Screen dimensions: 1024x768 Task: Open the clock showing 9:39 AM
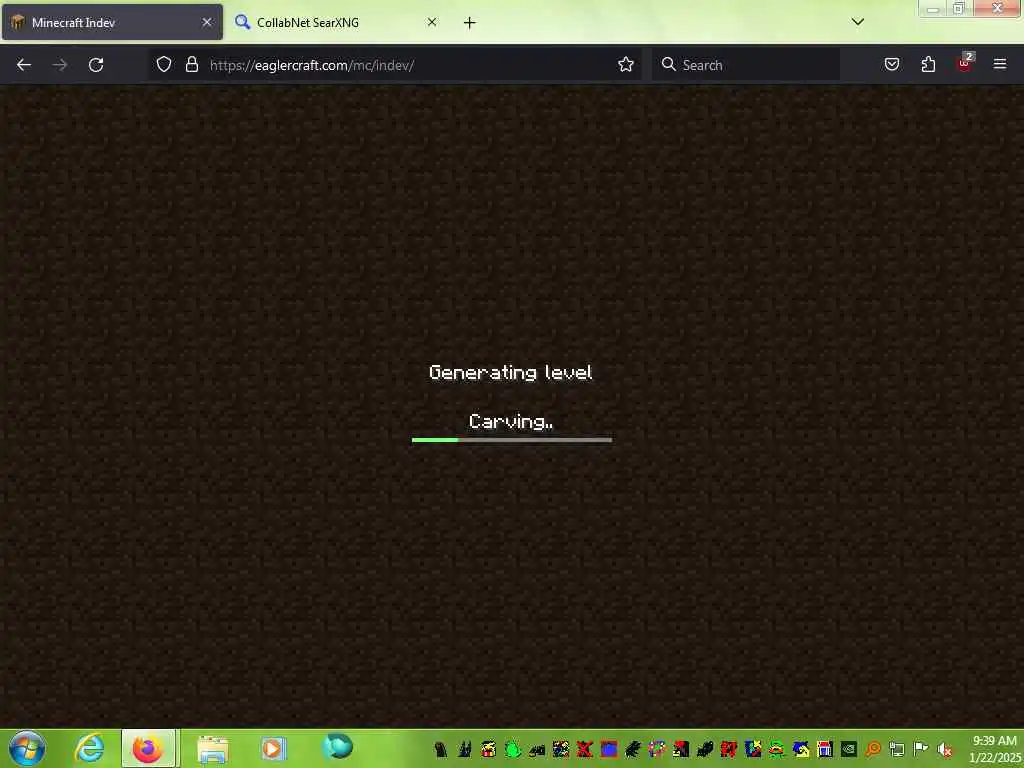[994, 748]
